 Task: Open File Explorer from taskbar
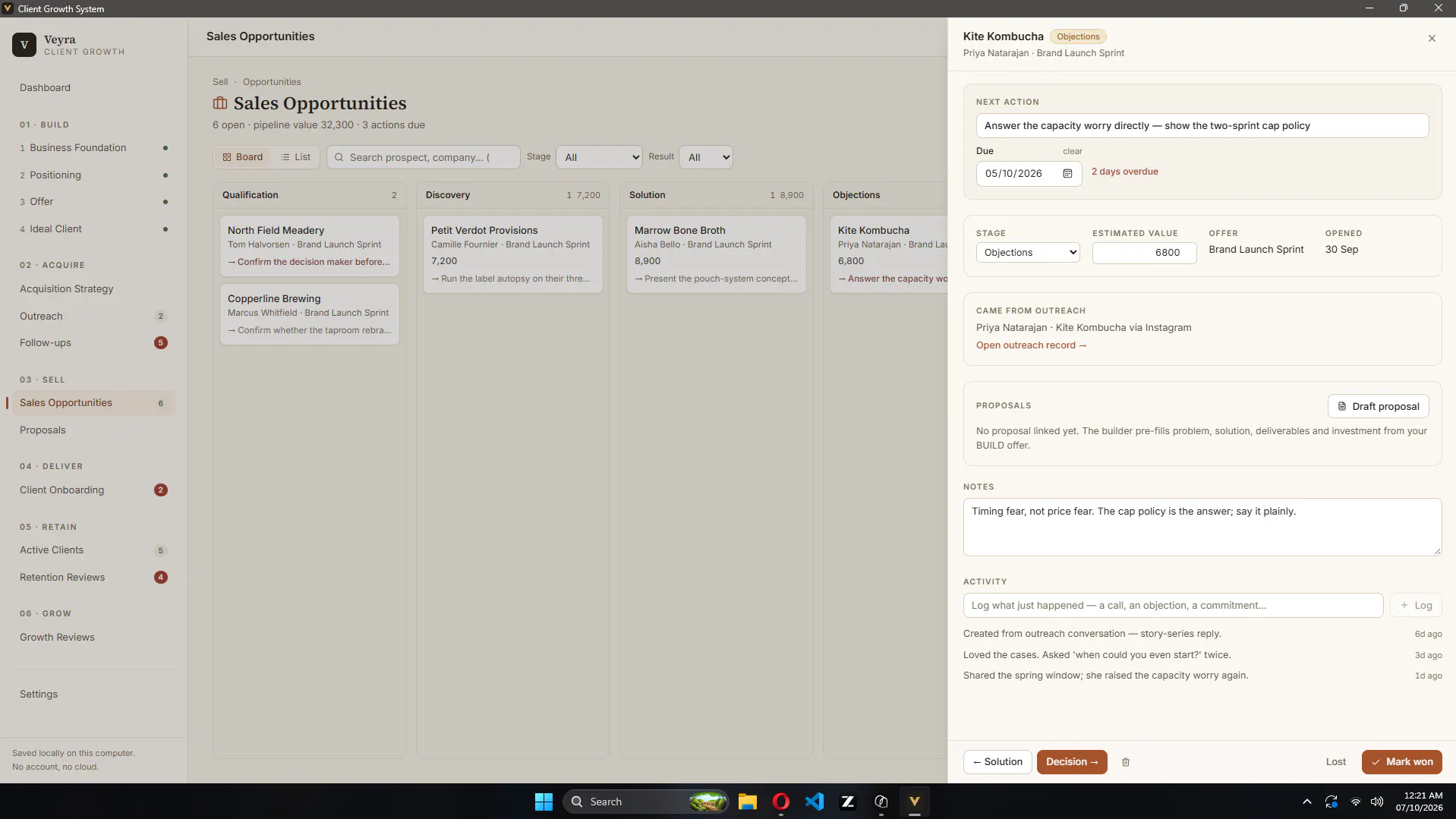tap(748, 802)
